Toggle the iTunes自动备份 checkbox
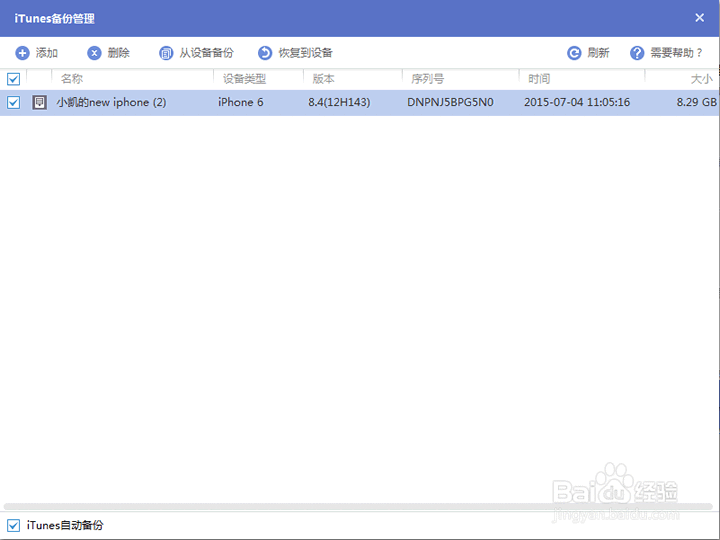 click(x=13, y=525)
